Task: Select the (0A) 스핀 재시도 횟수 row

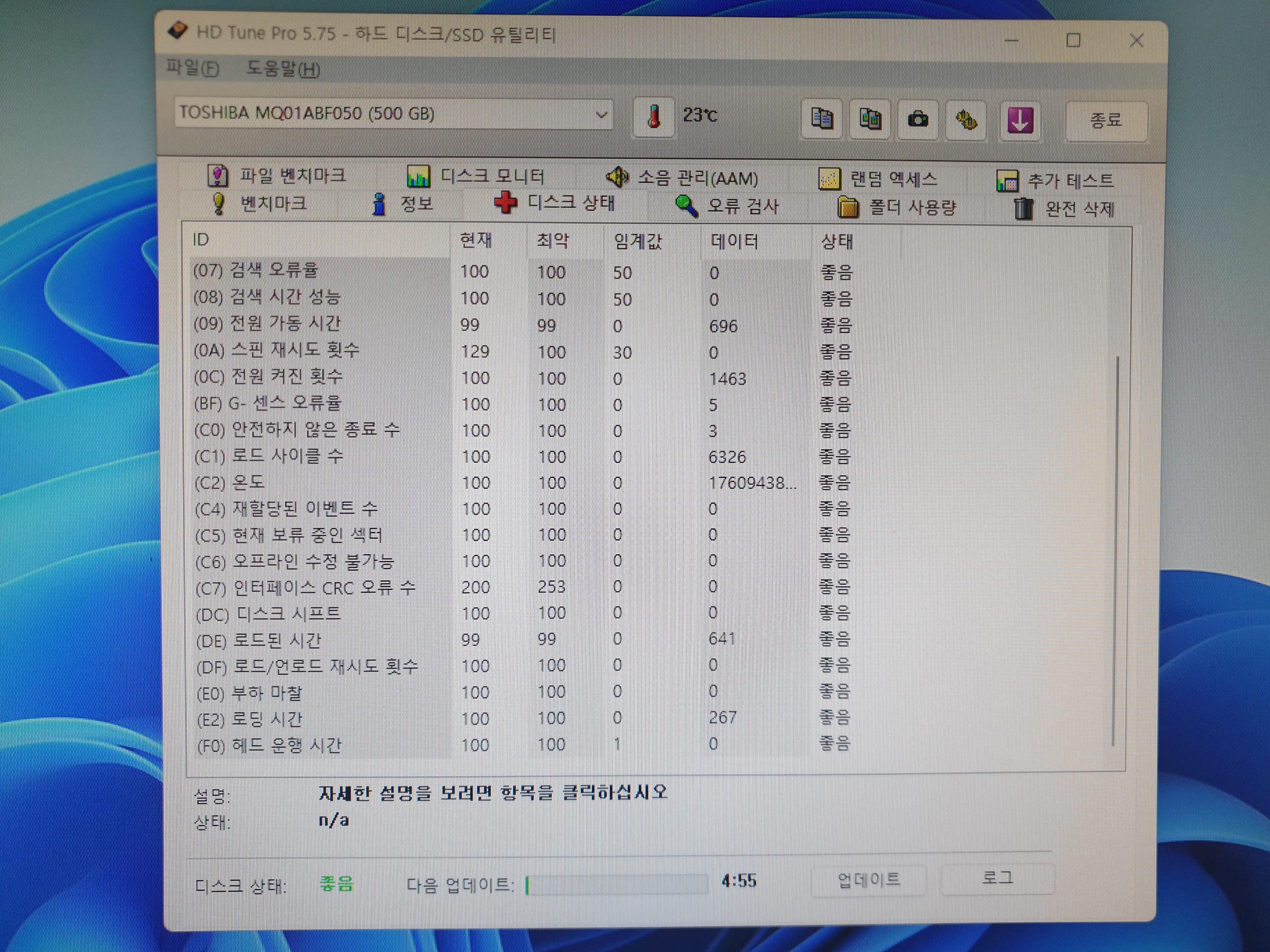Action: pyautogui.click(x=523, y=351)
